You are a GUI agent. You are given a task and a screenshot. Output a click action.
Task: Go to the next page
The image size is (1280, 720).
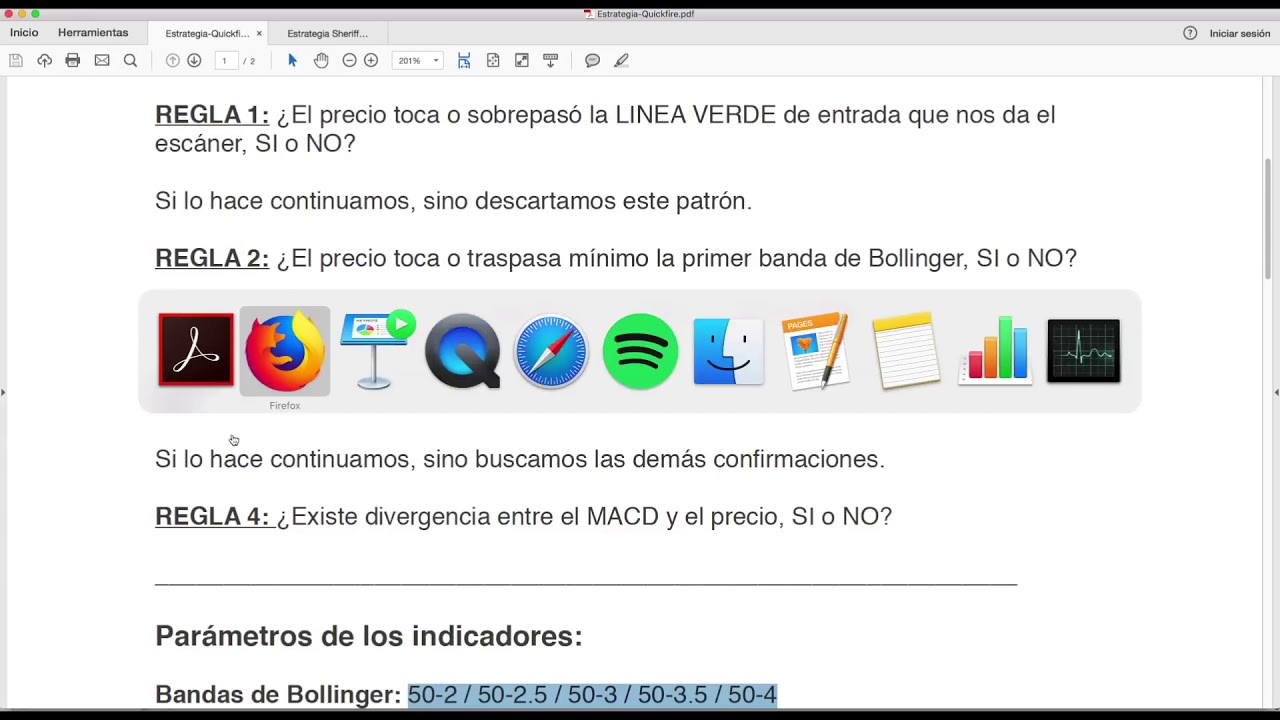pos(194,61)
